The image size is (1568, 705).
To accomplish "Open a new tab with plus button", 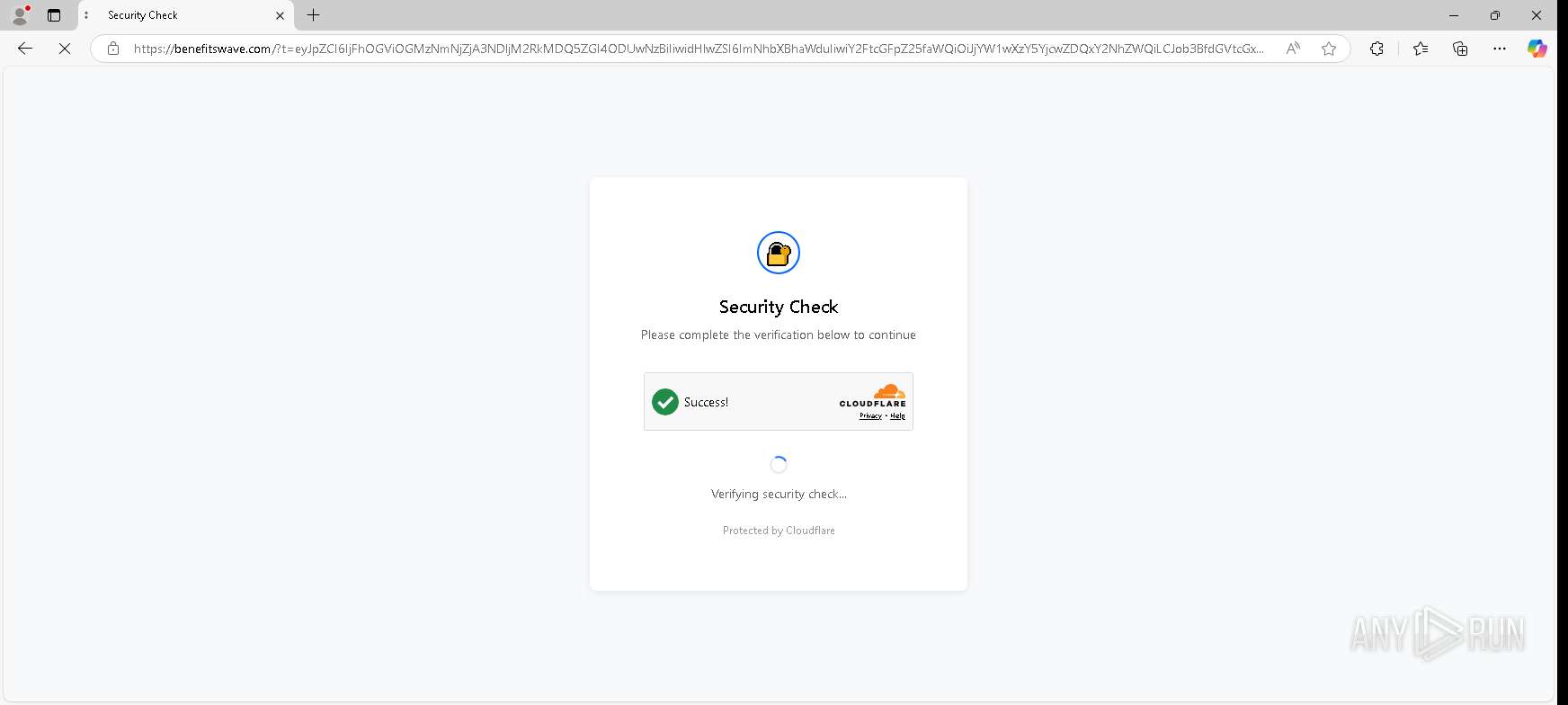I will click(x=313, y=15).
